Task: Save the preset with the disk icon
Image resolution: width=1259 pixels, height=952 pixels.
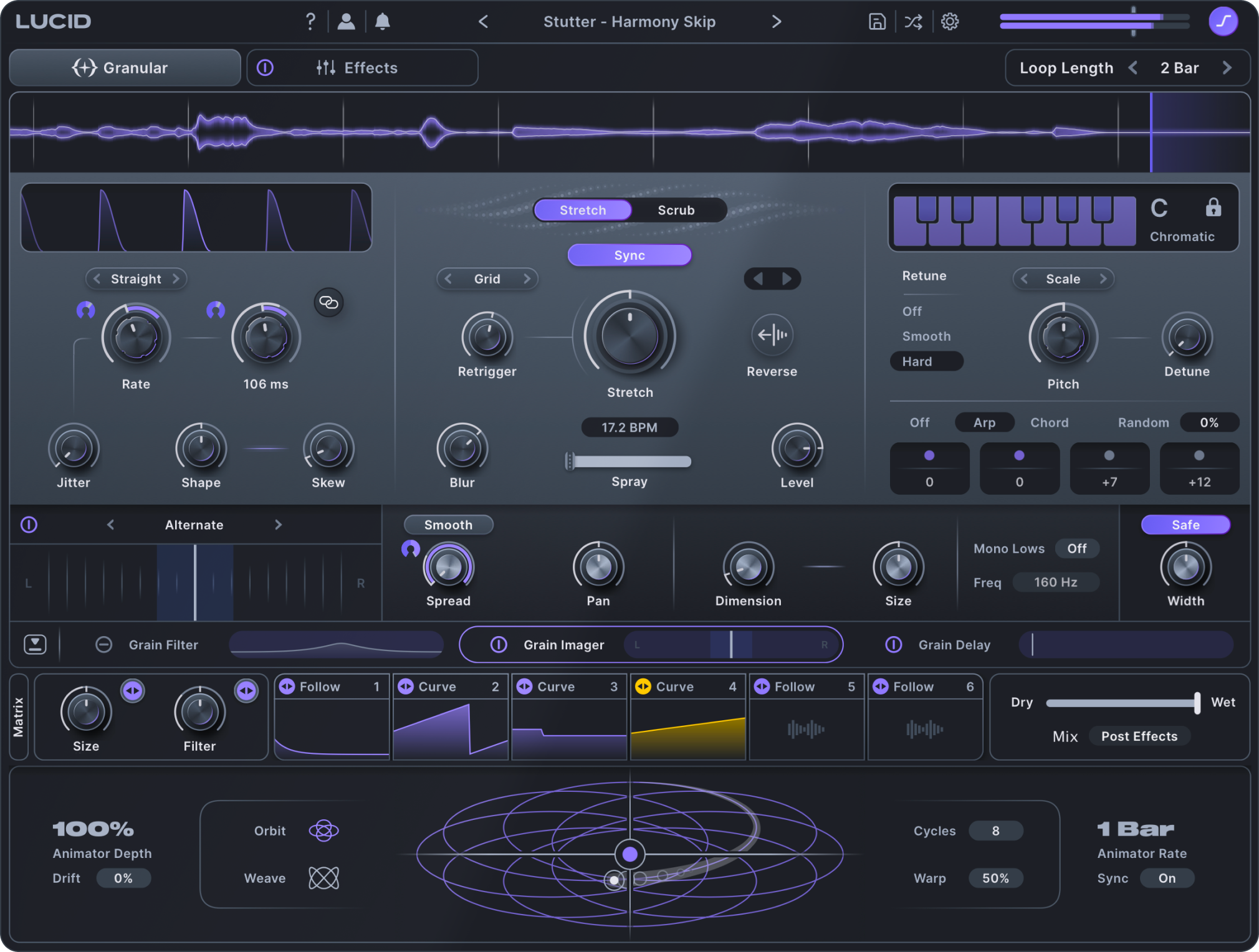Action: [x=877, y=22]
